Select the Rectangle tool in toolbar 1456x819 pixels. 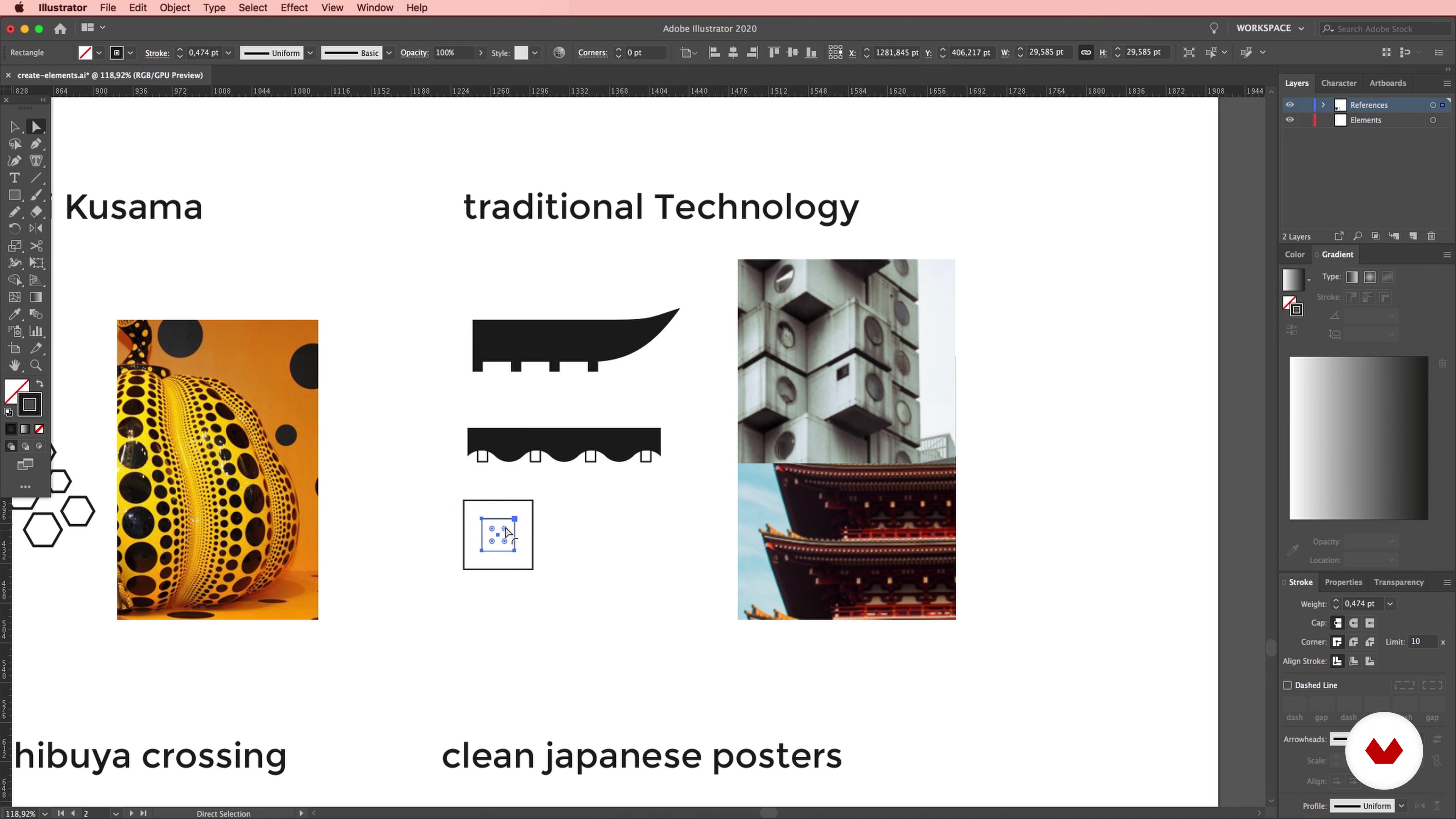15,196
